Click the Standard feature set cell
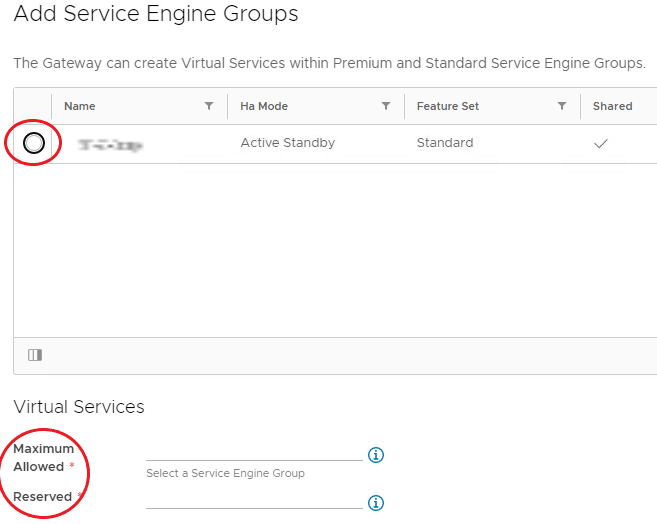 click(x=445, y=143)
